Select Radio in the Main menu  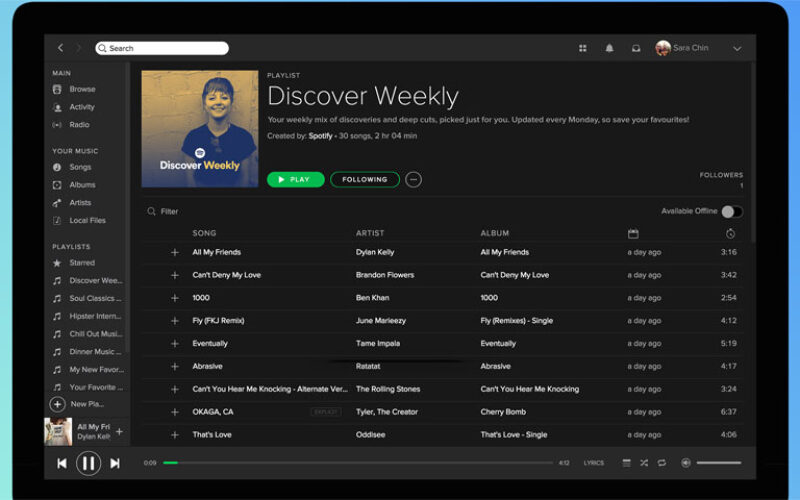[x=79, y=125]
